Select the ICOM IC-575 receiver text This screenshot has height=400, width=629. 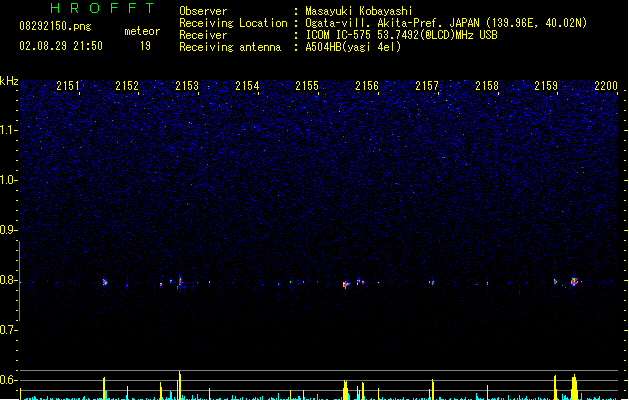click(401, 35)
